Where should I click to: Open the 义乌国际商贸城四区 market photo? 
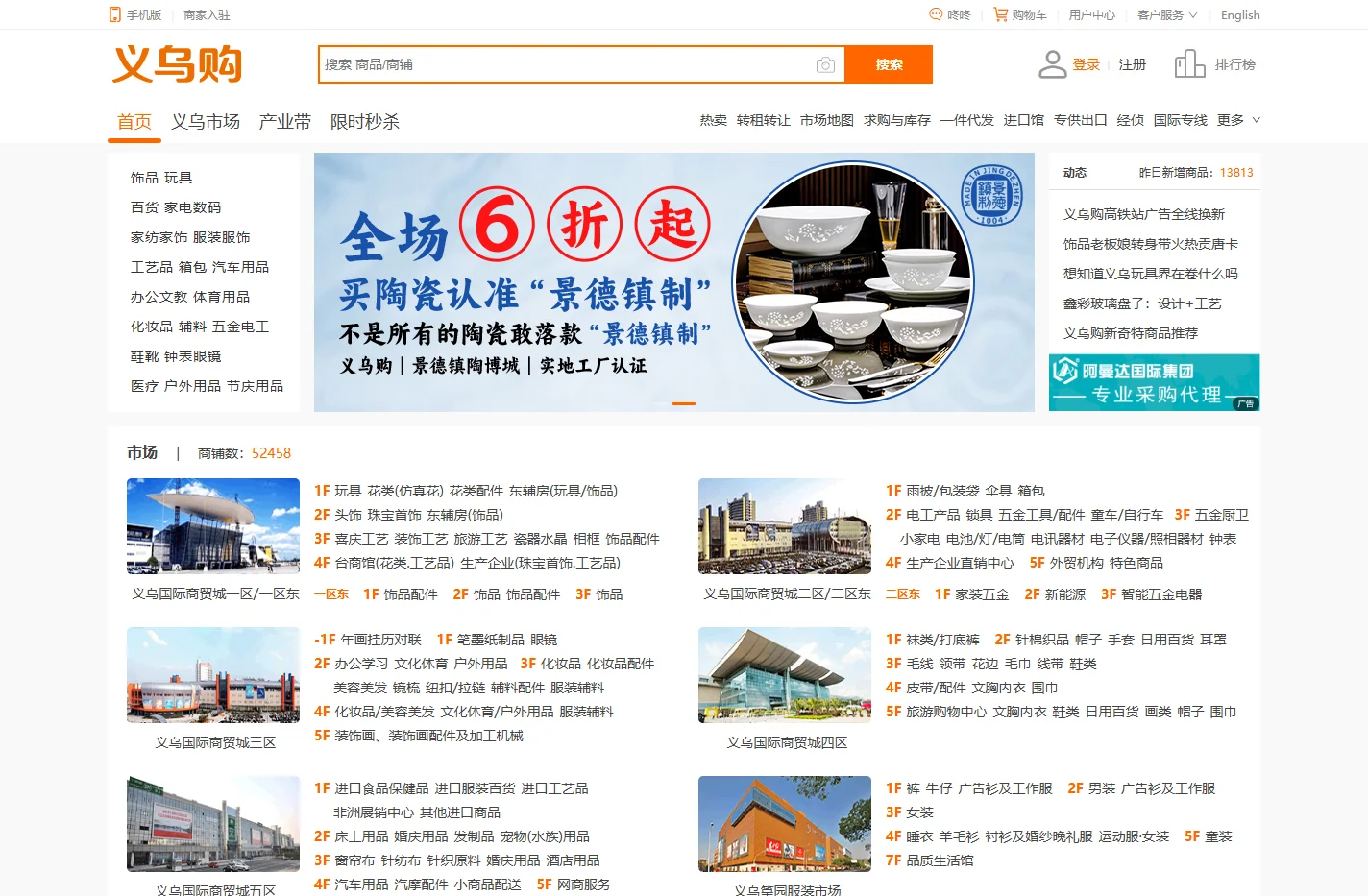pyautogui.click(x=785, y=675)
